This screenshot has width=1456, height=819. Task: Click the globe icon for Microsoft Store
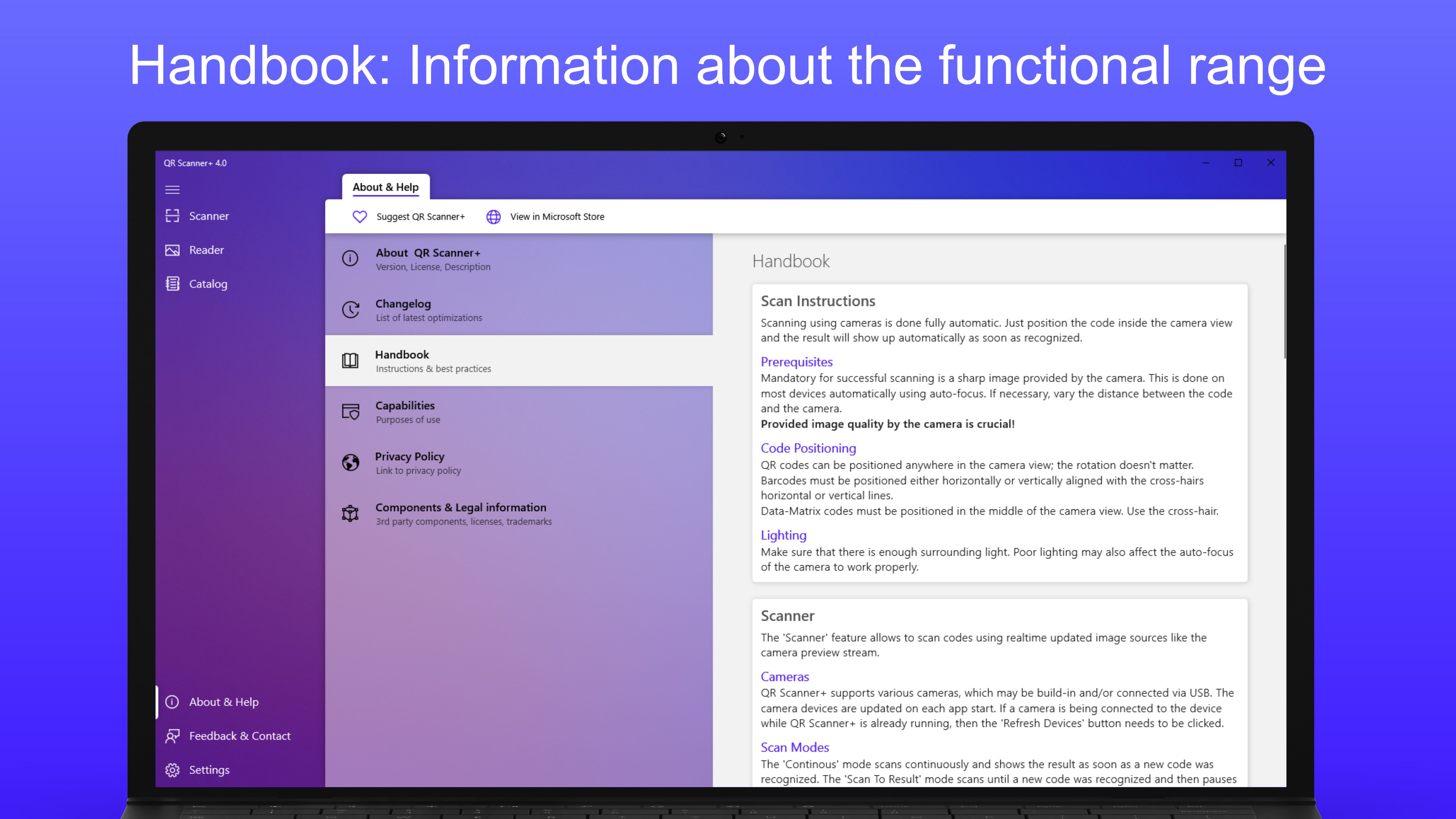tap(493, 217)
